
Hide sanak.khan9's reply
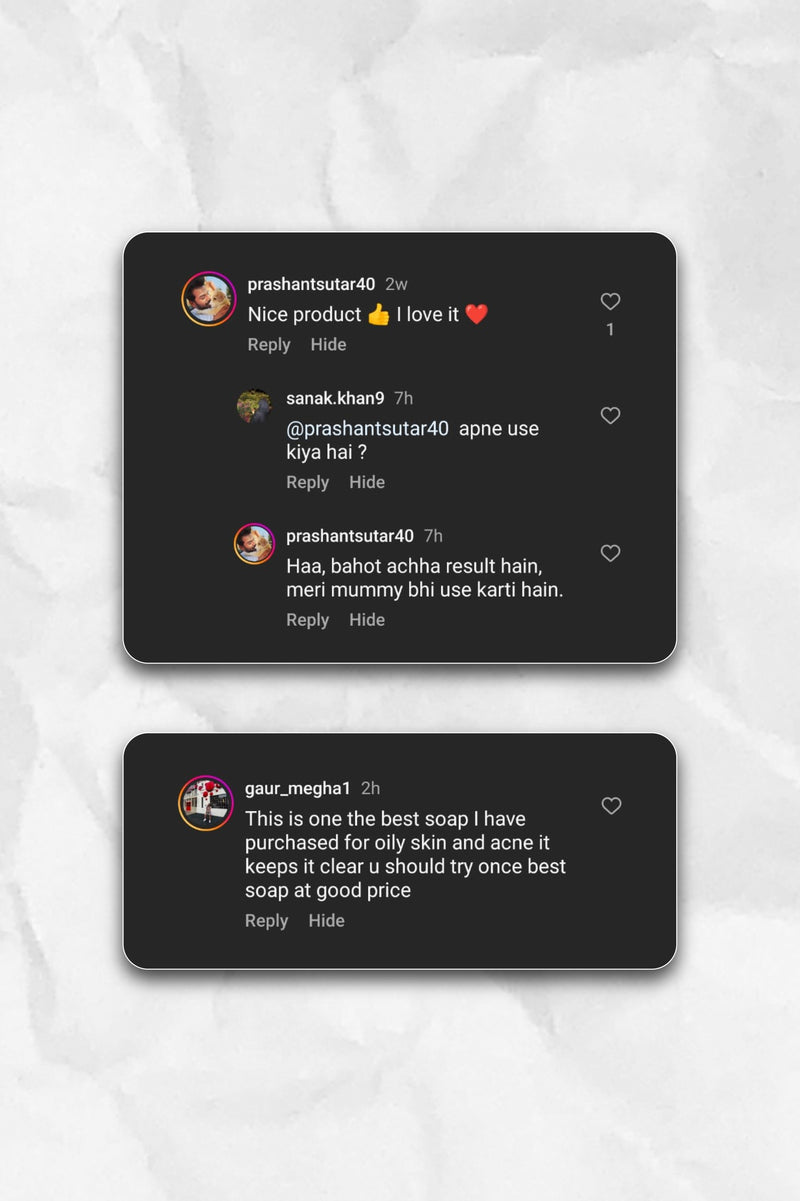click(x=367, y=482)
